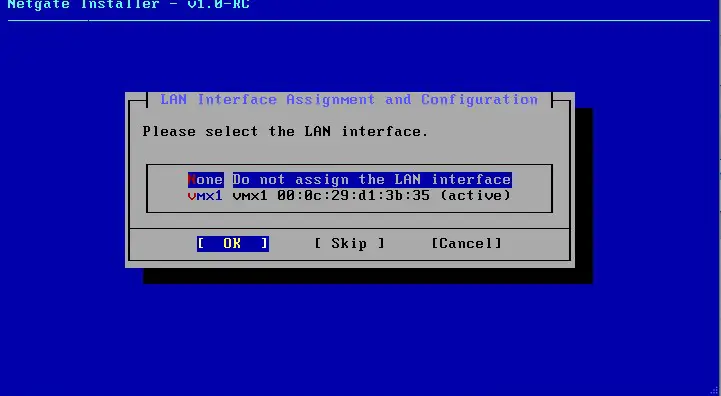Click the Netgate Installer header text

tap(128, 5)
